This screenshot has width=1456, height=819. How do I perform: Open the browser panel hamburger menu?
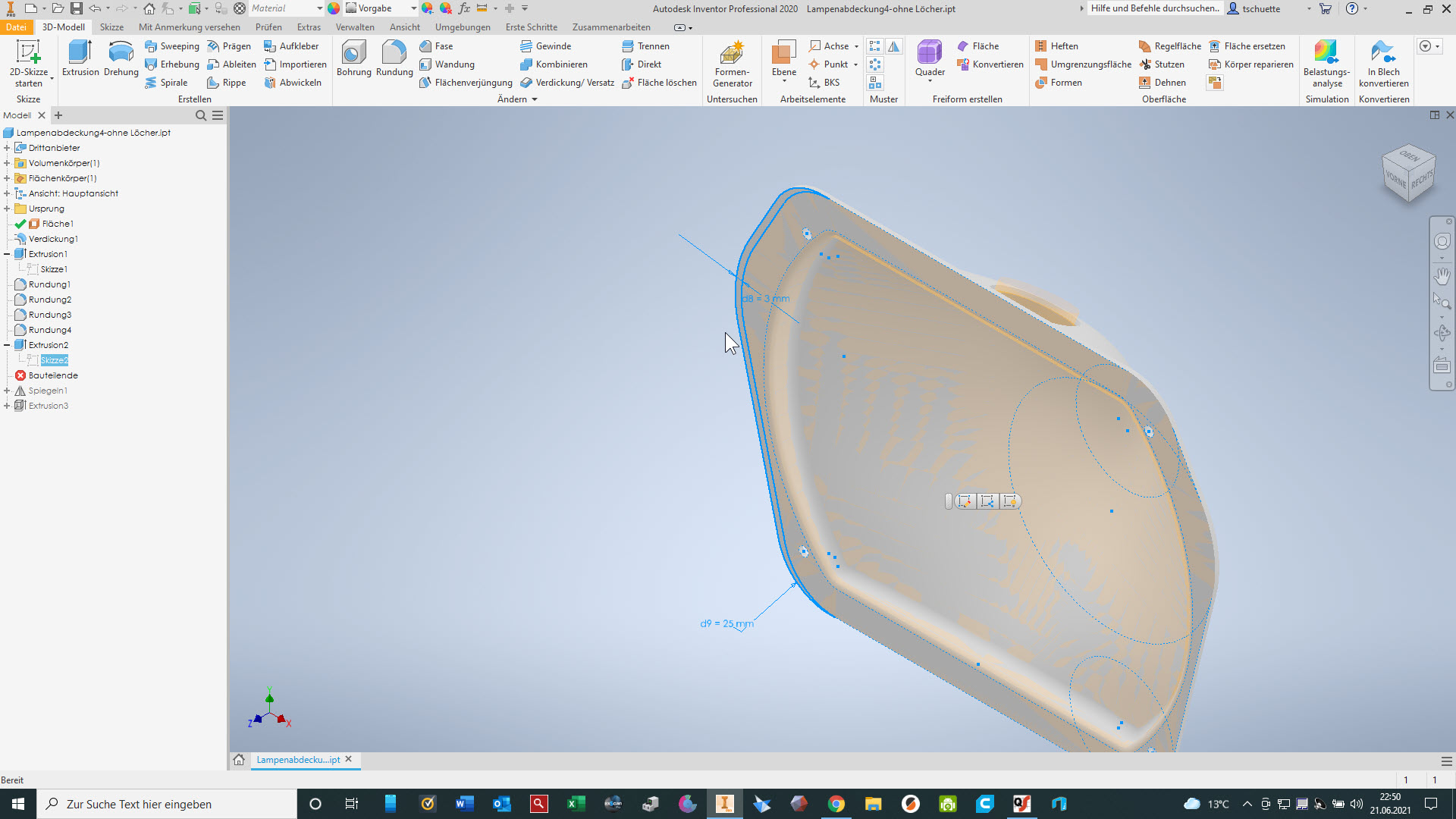tap(218, 115)
